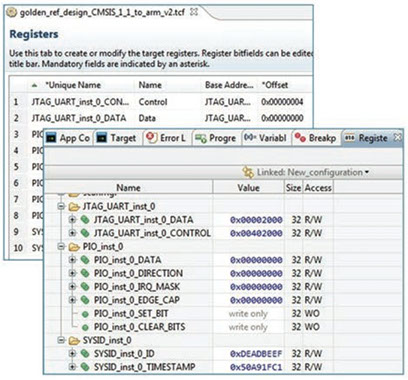Collapse the PIO_inst_0 group

coord(61,247)
